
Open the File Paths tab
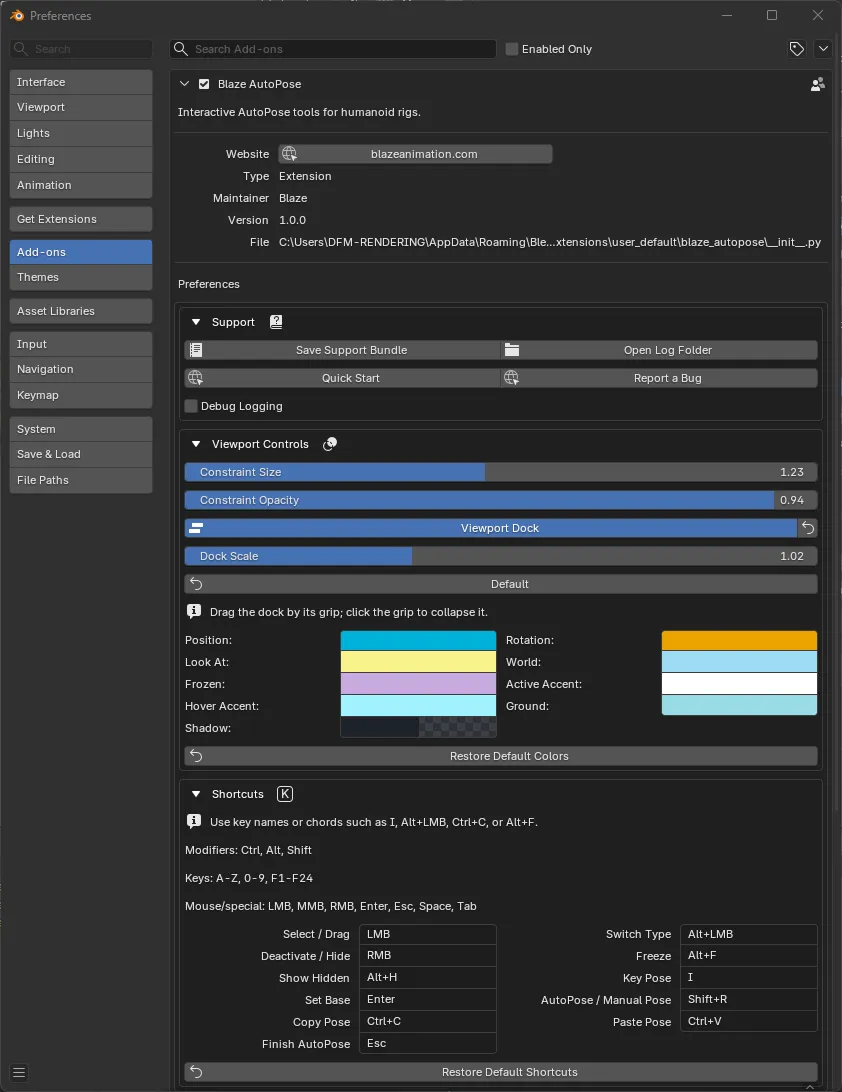pyautogui.click(x=81, y=480)
